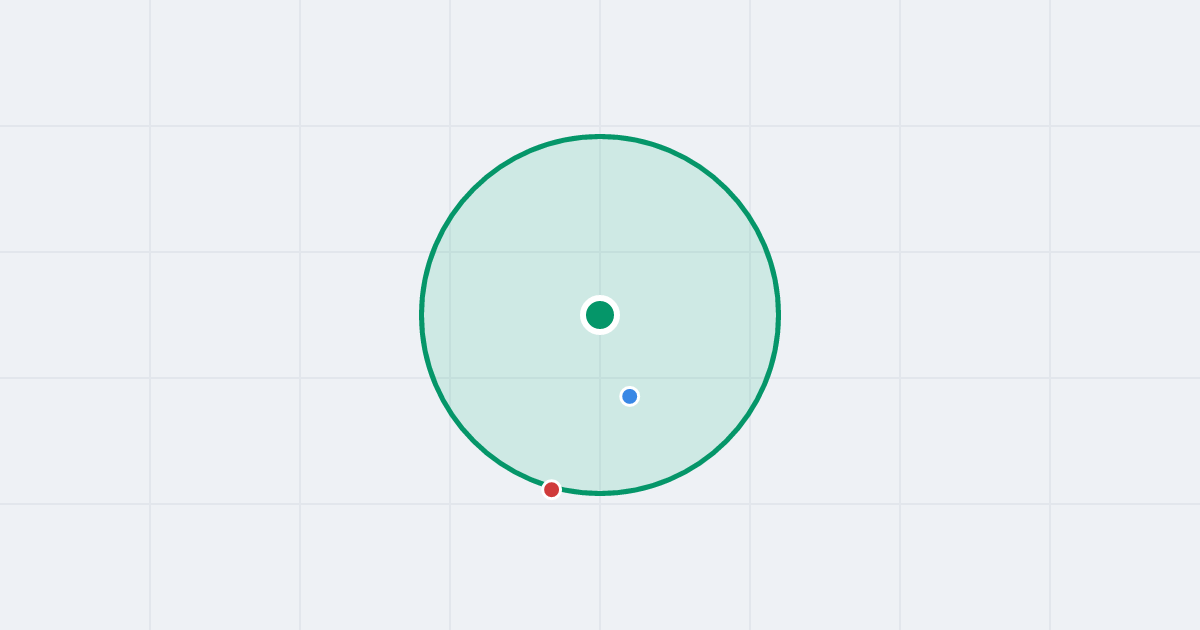Click the vertical gridline directly above the circle
1200x630 pixels.
point(600,65)
